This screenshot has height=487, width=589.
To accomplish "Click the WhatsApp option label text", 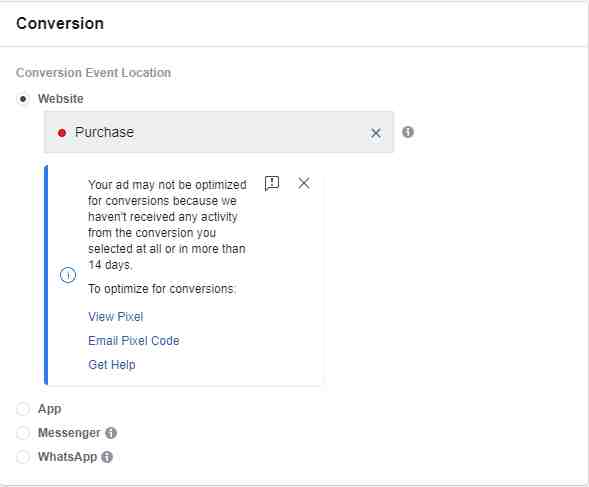I will coord(68,457).
